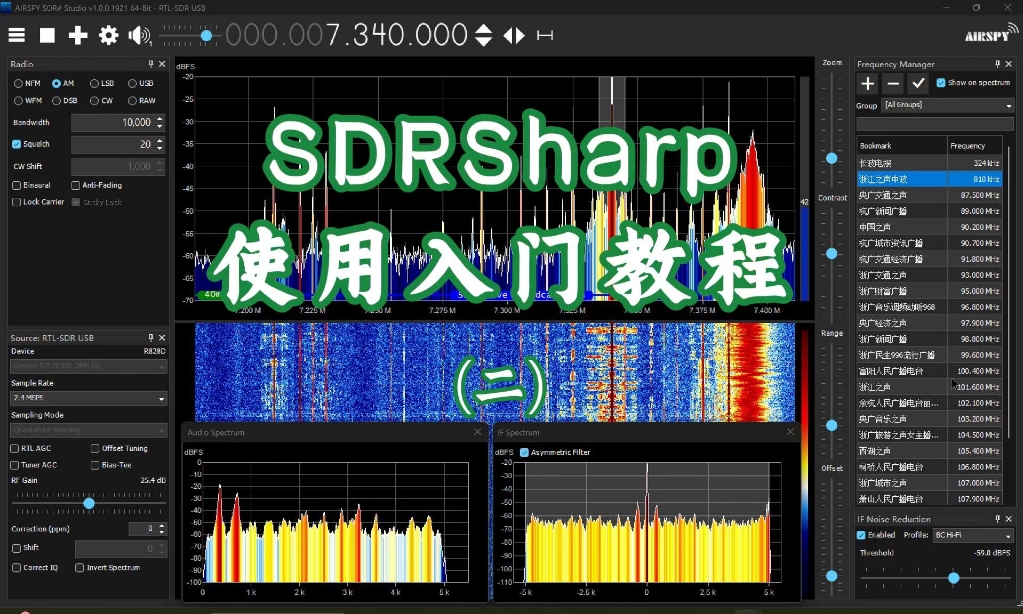Adjust the Contrast slider handle

point(831,253)
